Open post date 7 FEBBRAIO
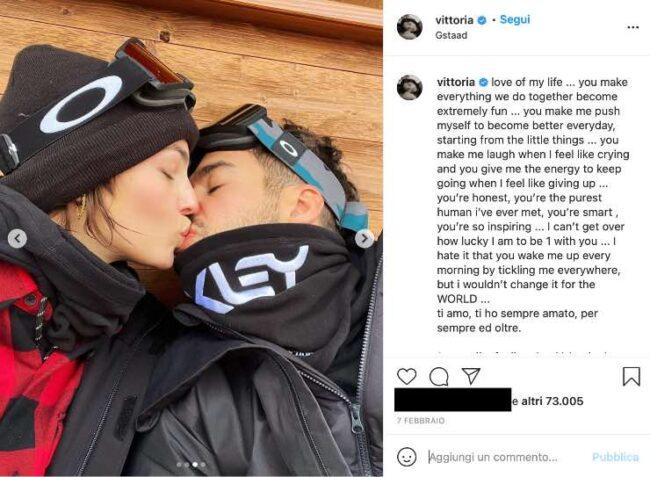650x477 pixels. point(420,421)
